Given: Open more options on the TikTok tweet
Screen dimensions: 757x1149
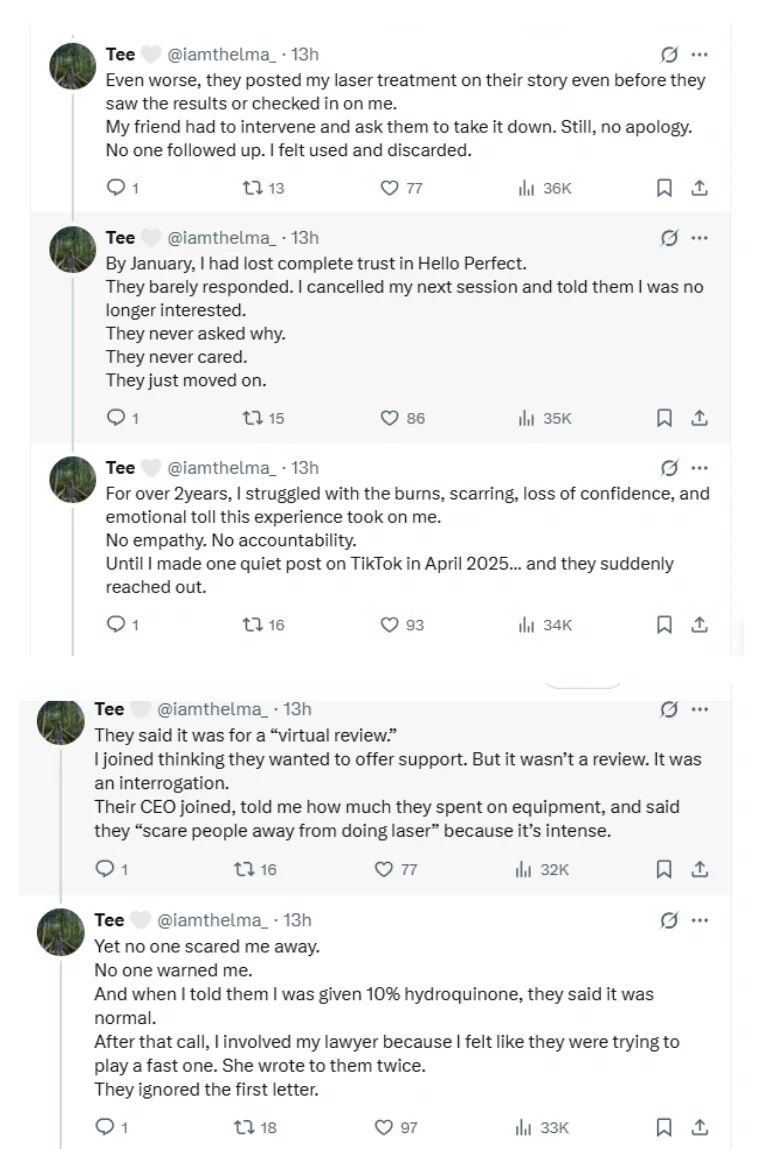Looking at the screenshot, I should (700, 467).
